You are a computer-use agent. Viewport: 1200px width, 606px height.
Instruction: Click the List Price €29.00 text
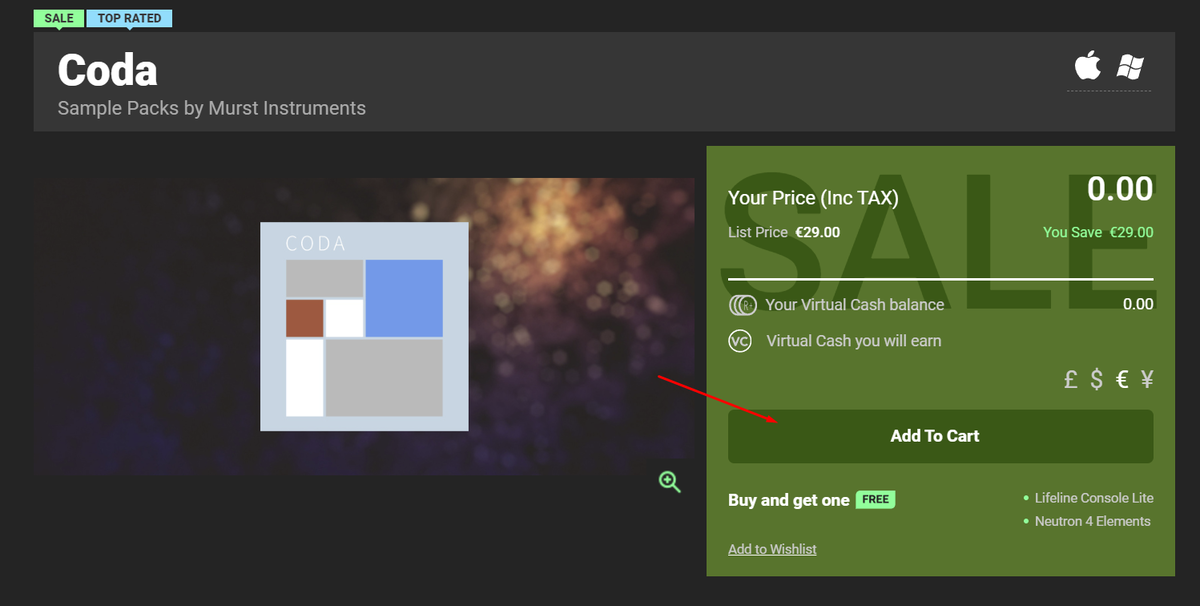tap(784, 232)
